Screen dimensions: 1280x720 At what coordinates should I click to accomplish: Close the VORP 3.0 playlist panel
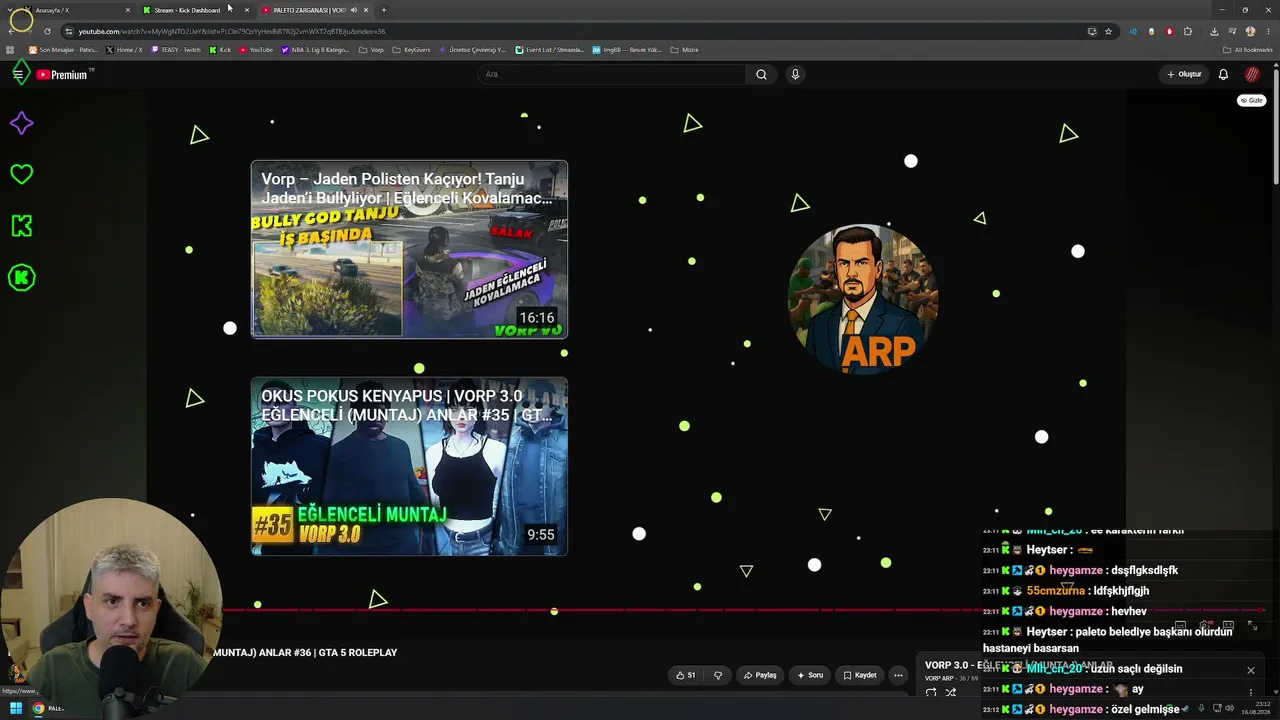coord(1250,670)
